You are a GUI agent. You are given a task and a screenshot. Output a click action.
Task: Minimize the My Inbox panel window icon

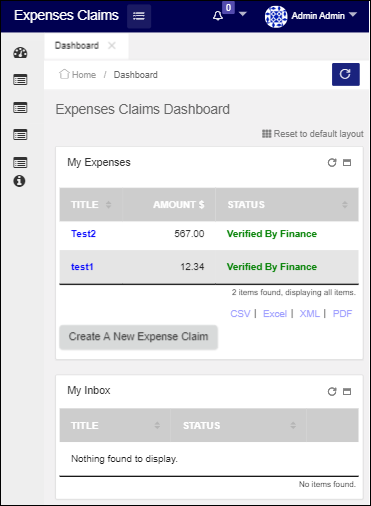point(347,391)
